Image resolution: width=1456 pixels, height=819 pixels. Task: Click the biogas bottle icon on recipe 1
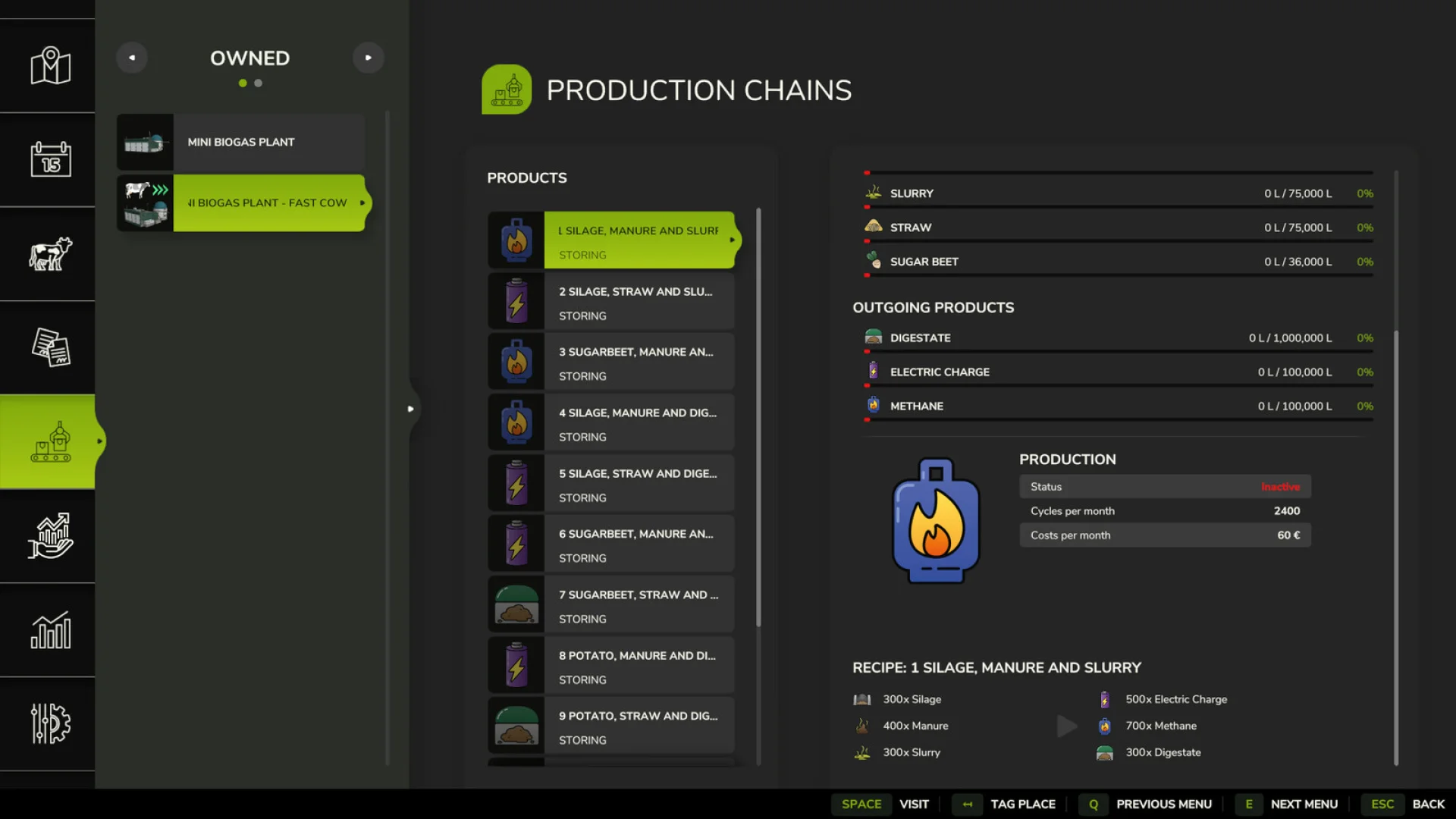point(516,240)
